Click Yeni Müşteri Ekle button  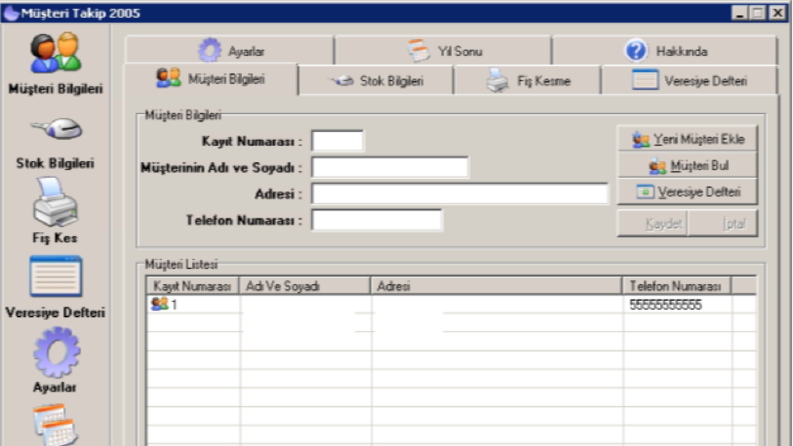coord(687,139)
